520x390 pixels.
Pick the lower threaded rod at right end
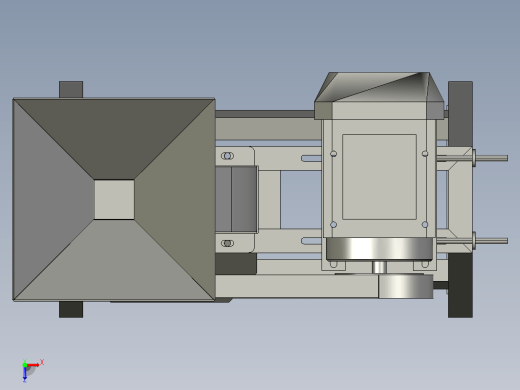point(490,241)
